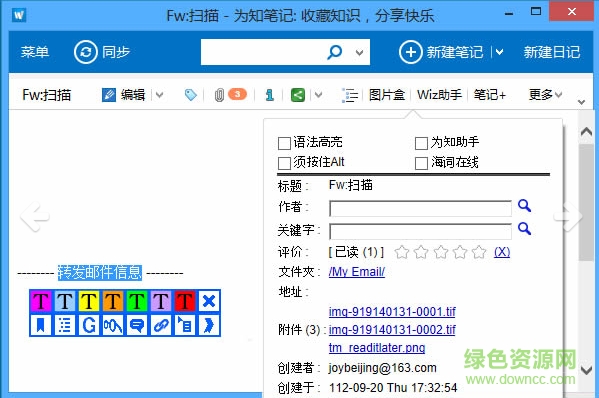Screen dimensions: 599x398
Task: Expand 编辑 dropdown arrow
Action: [160, 95]
